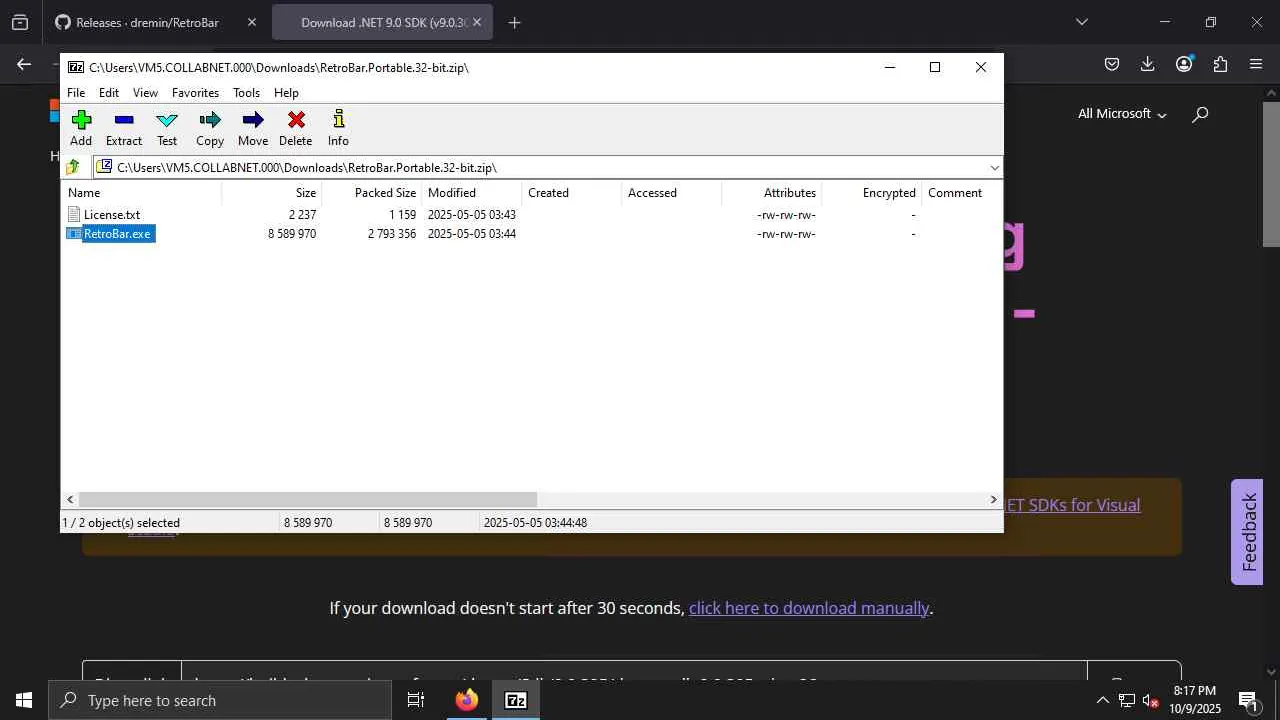Click the network tray icon
The height and width of the screenshot is (720, 1280).
tap(1126, 700)
